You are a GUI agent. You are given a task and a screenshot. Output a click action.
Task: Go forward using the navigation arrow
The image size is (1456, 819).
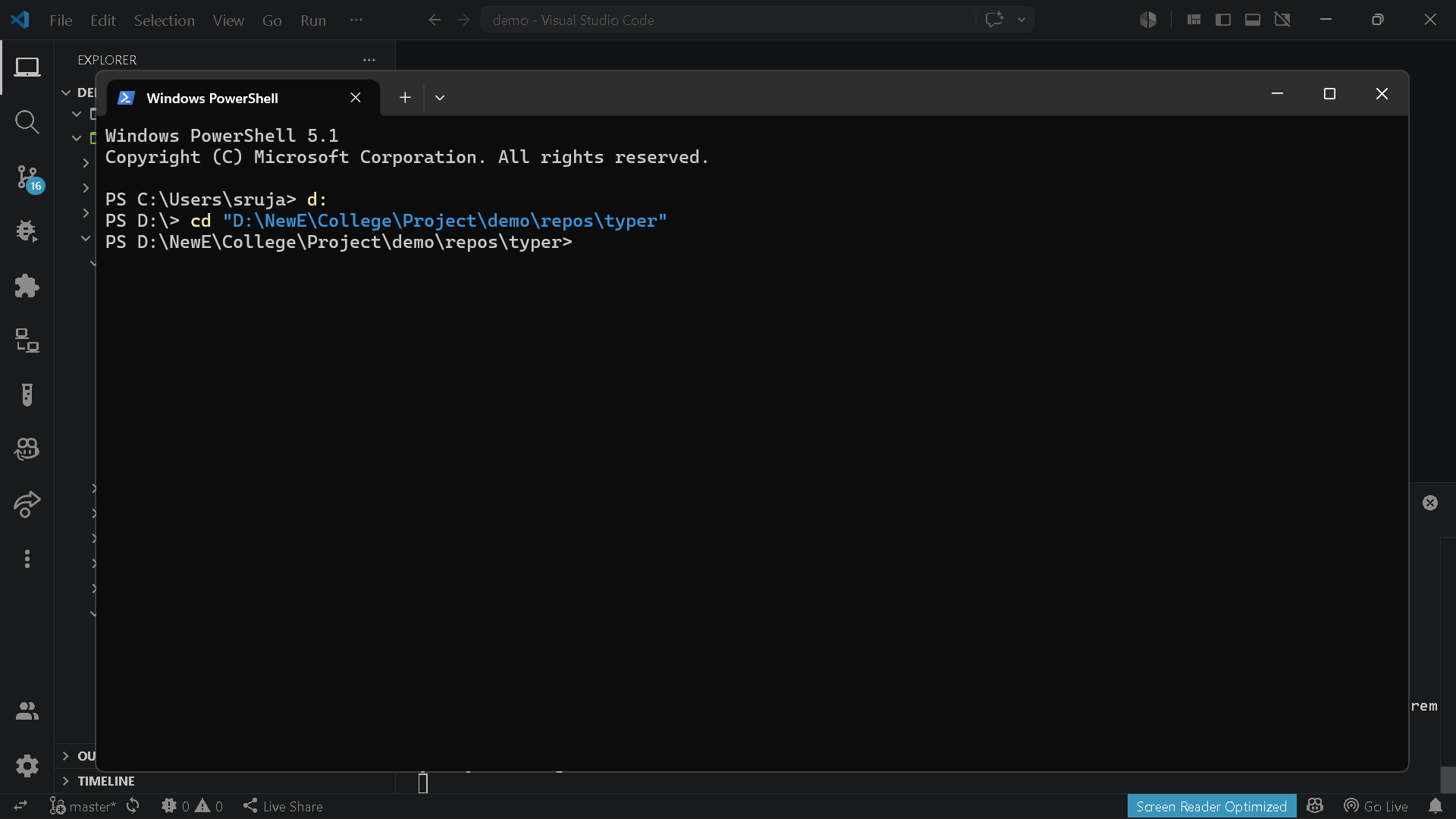[464, 20]
